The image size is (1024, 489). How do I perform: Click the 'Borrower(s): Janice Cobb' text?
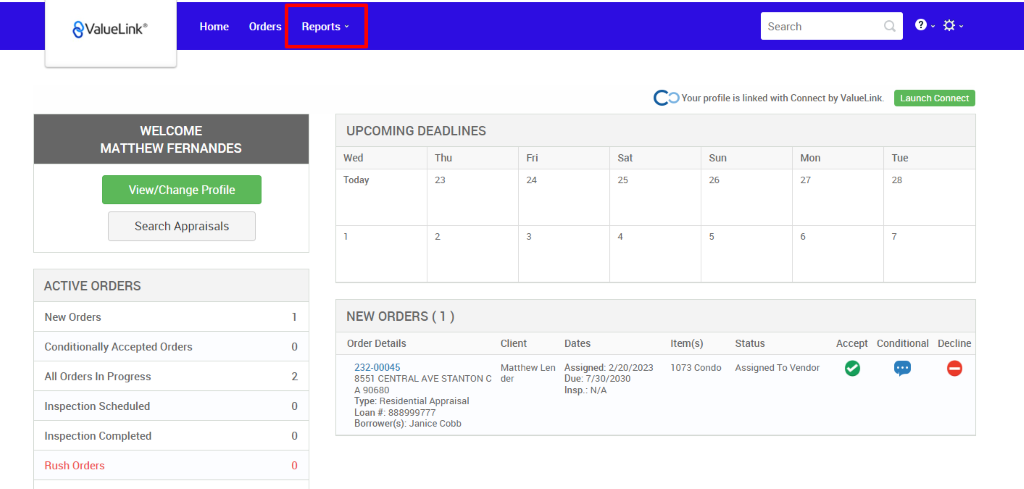point(408,424)
